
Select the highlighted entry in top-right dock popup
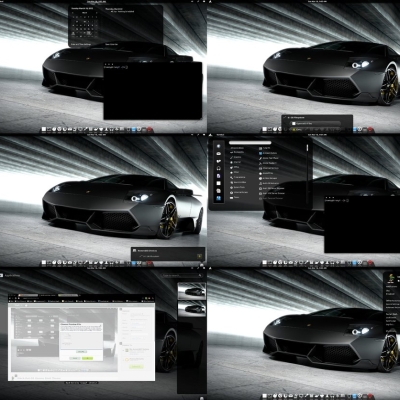pos(315,123)
